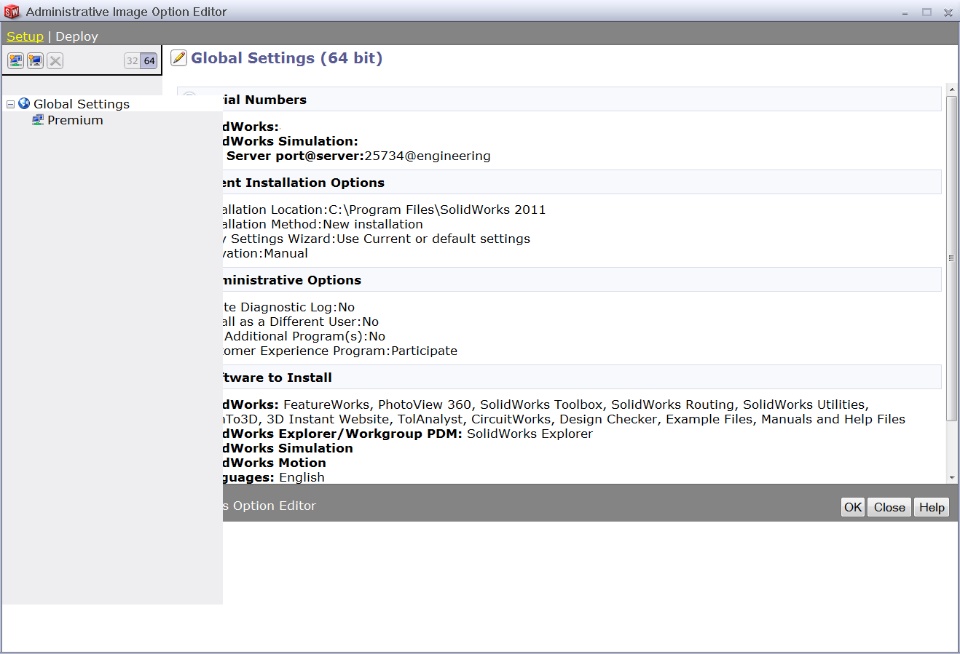This screenshot has height=654, width=960.
Task: Click the Add Machine toolbar icon
Action: tap(36, 61)
